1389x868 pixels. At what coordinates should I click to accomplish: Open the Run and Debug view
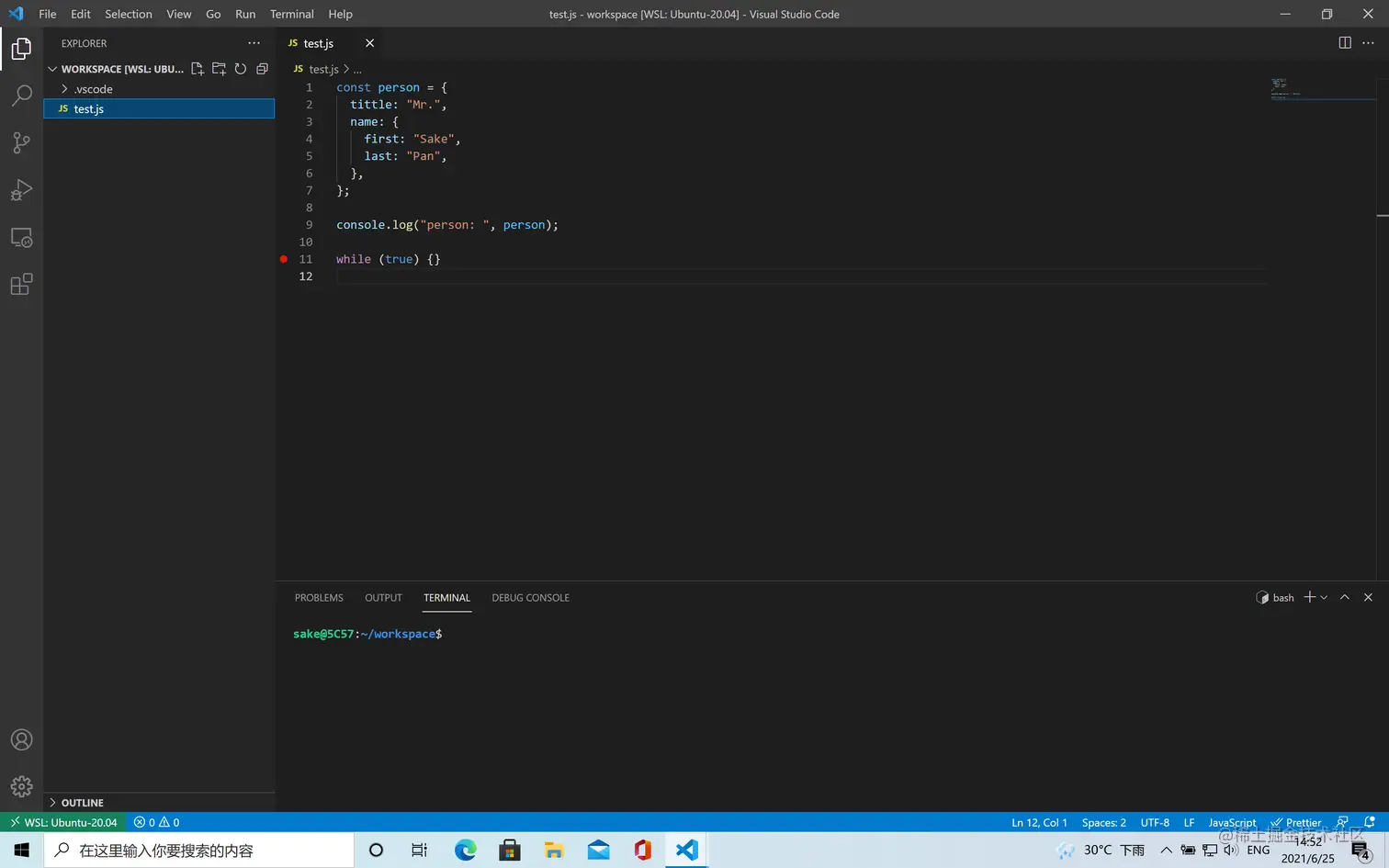click(21, 190)
